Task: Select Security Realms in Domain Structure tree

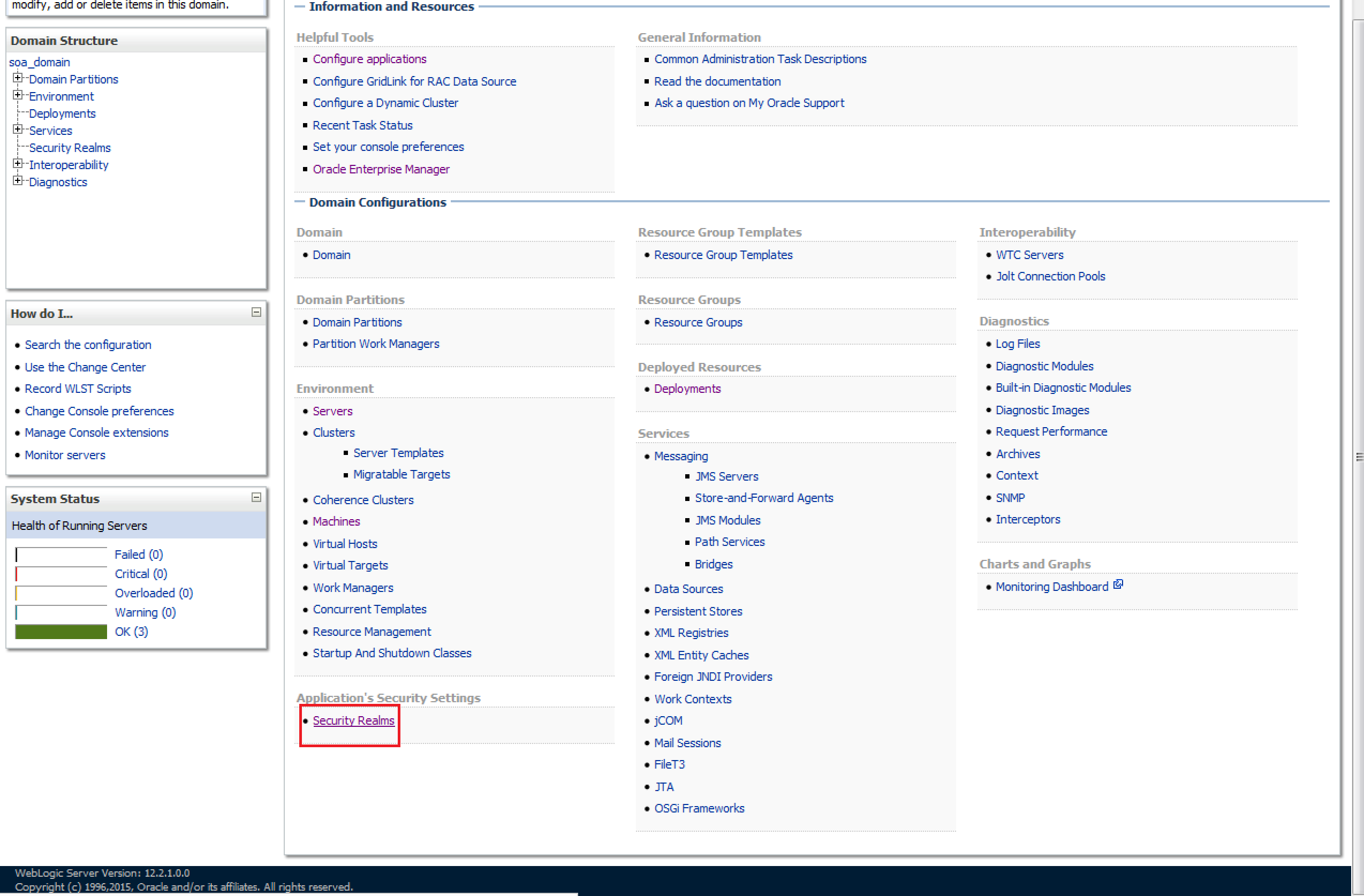Action: click(x=70, y=148)
